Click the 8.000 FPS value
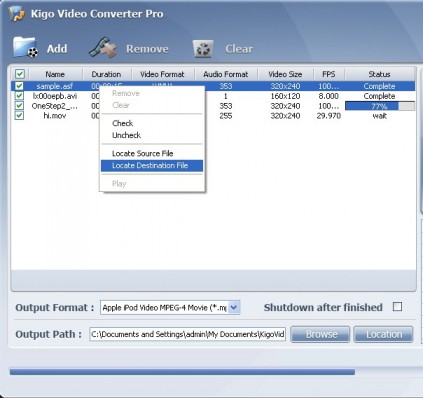This screenshot has height=398, width=423. [329, 96]
